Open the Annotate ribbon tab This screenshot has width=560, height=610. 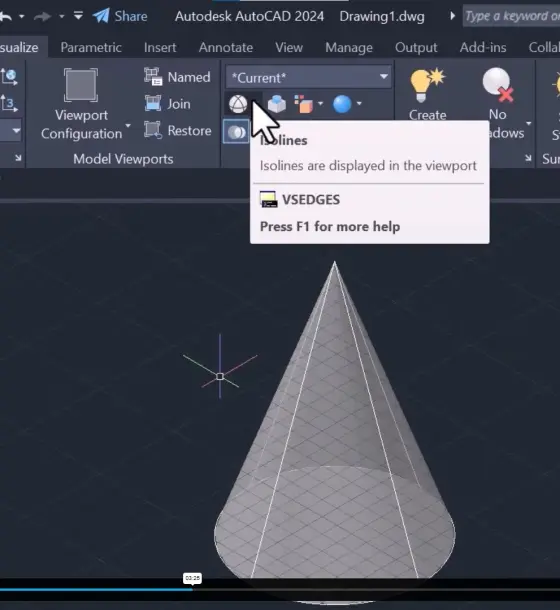tap(226, 47)
